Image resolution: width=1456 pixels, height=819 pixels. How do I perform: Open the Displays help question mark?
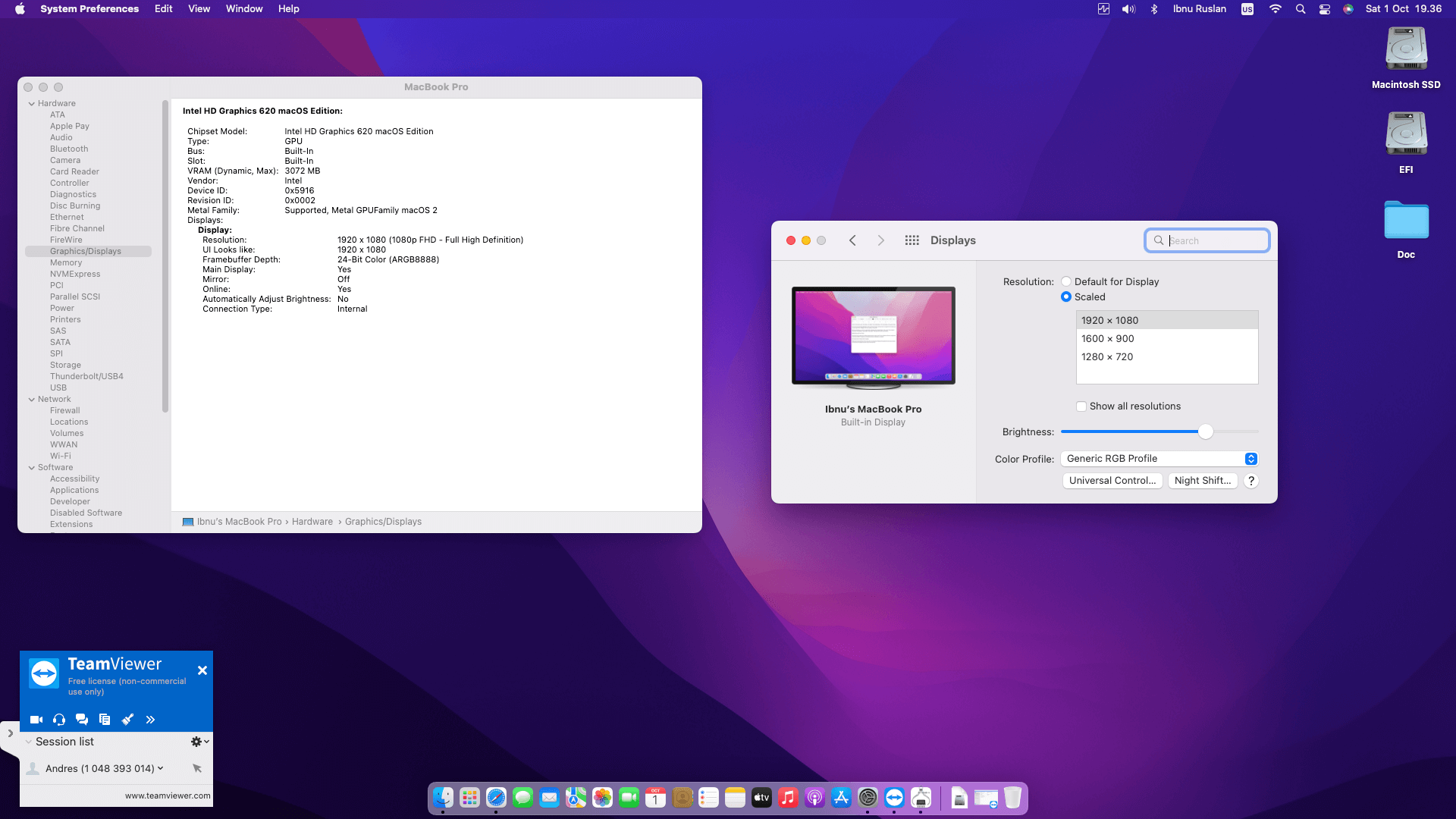click(1251, 481)
